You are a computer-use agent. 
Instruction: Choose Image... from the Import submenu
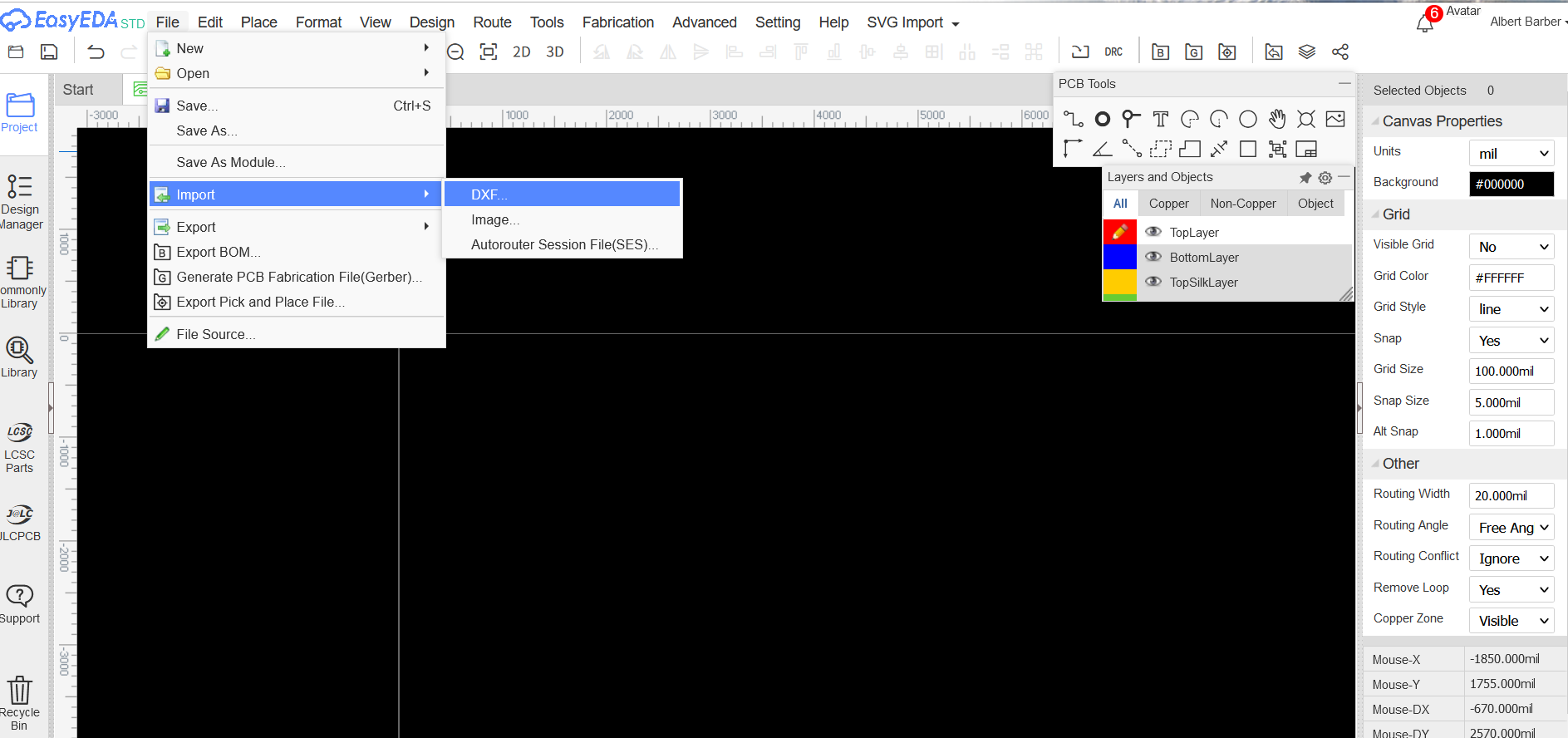(563, 219)
